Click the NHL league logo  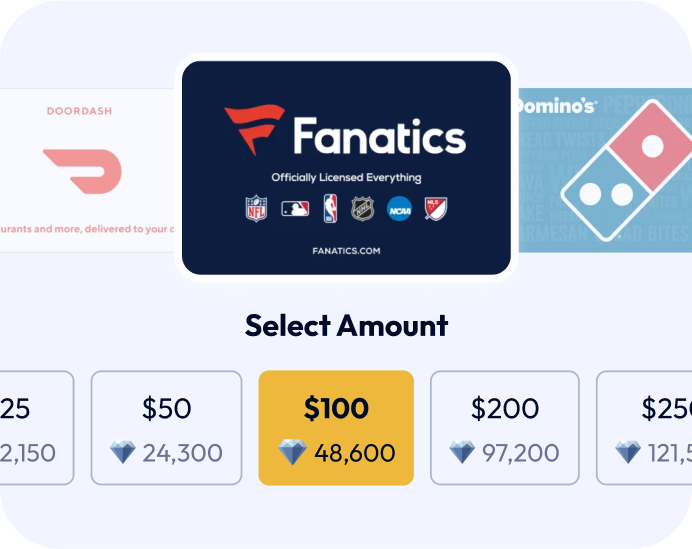click(x=363, y=208)
